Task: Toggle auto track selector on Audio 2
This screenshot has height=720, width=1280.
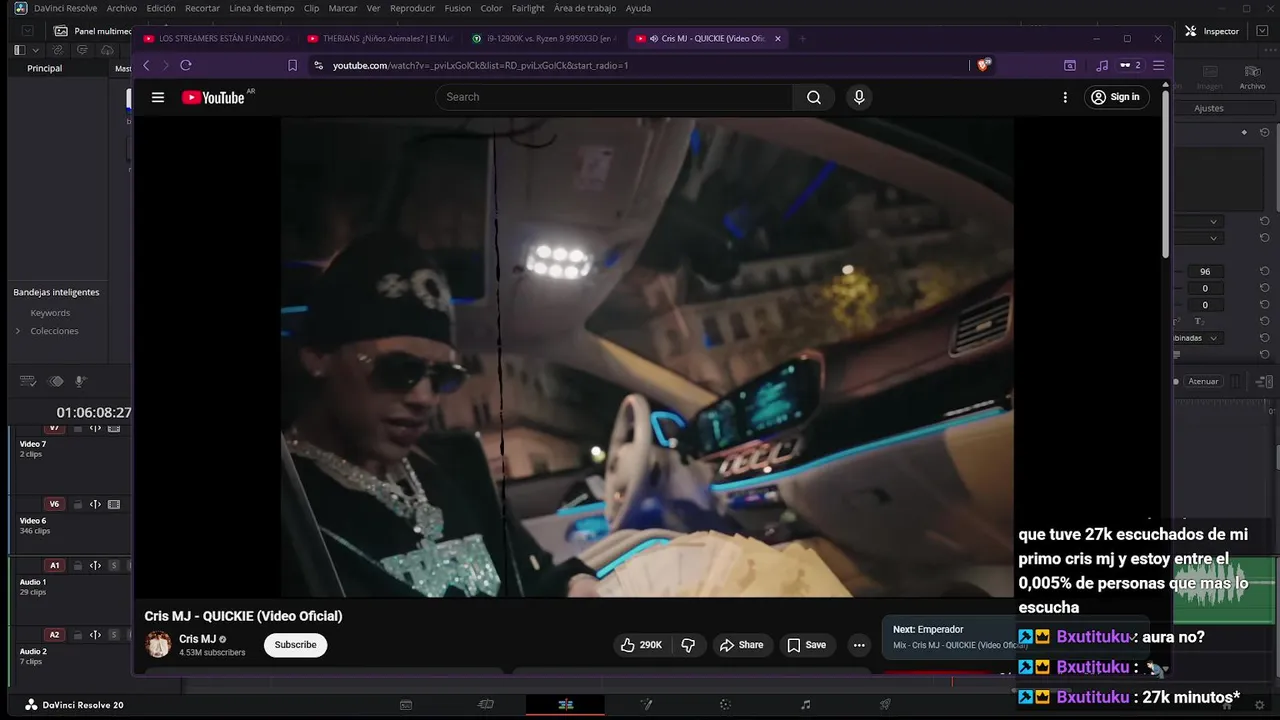Action: 95,635
